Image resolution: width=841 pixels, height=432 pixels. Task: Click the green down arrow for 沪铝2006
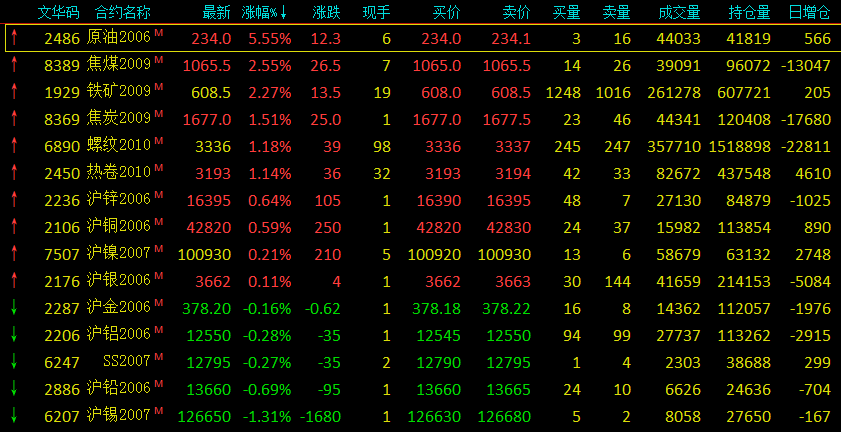pyautogui.click(x=14, y=334)
